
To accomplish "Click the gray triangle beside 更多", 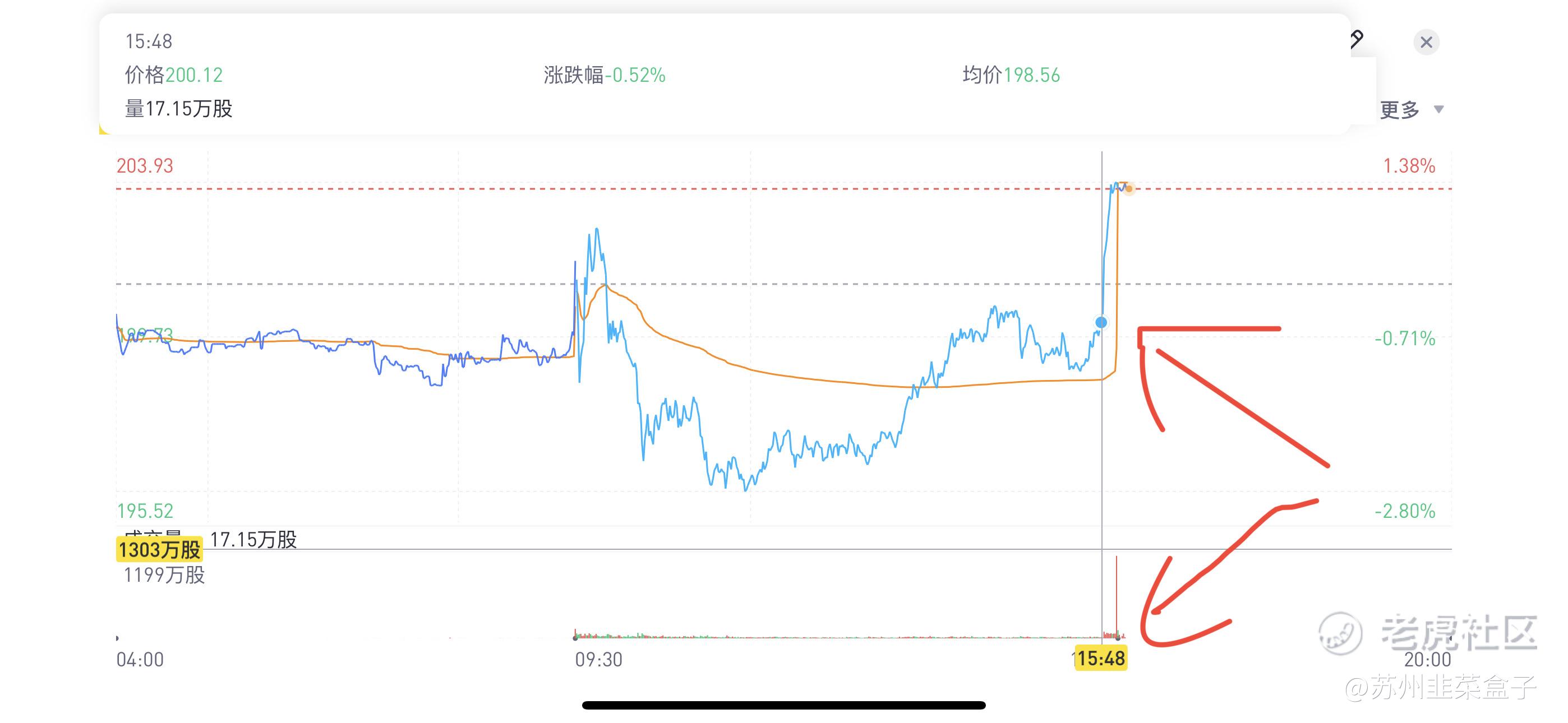I will (1439, 109).
